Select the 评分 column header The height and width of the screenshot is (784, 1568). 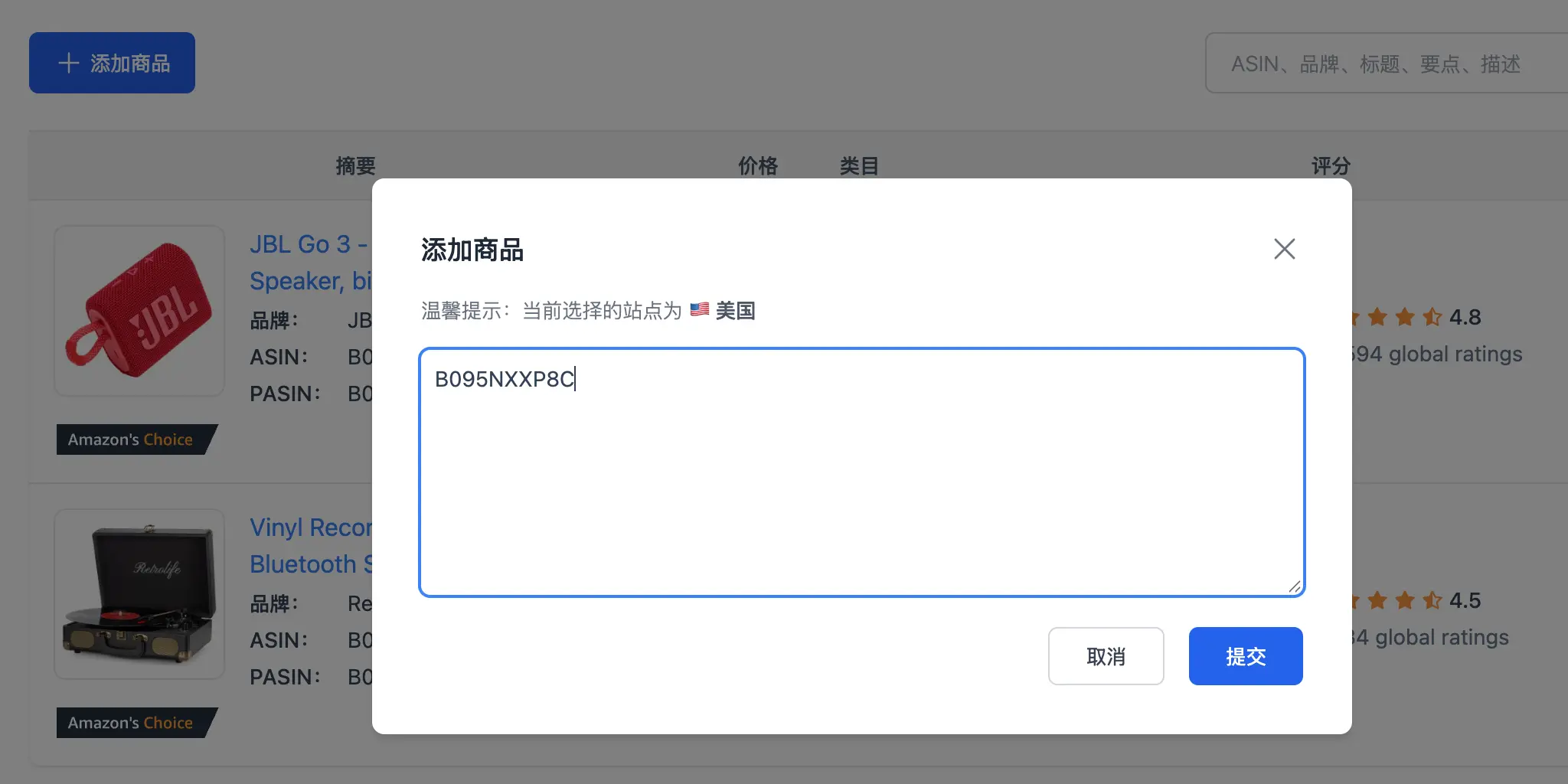click(1330, 165)
